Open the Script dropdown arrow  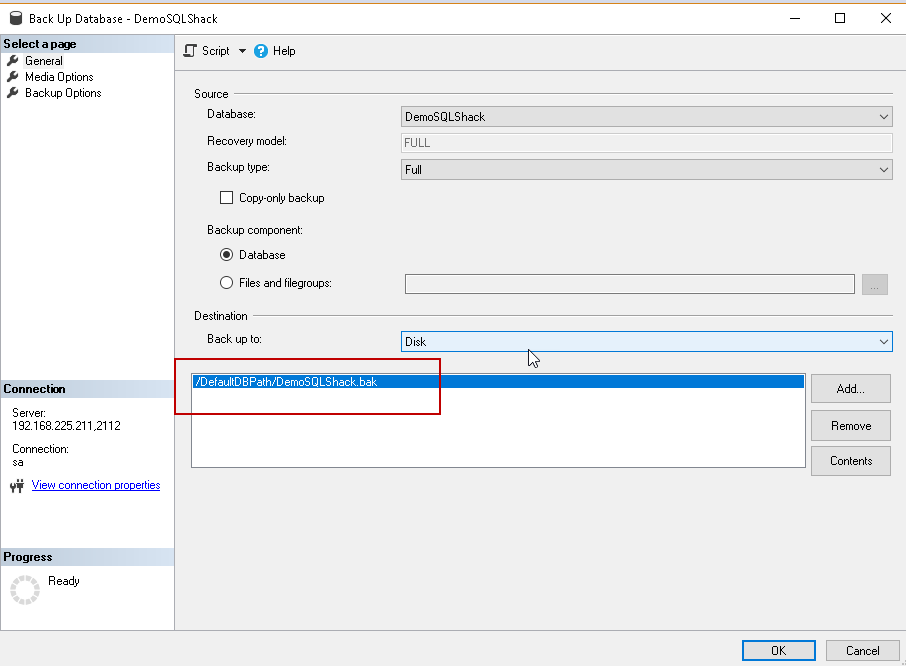coord(243,51)
